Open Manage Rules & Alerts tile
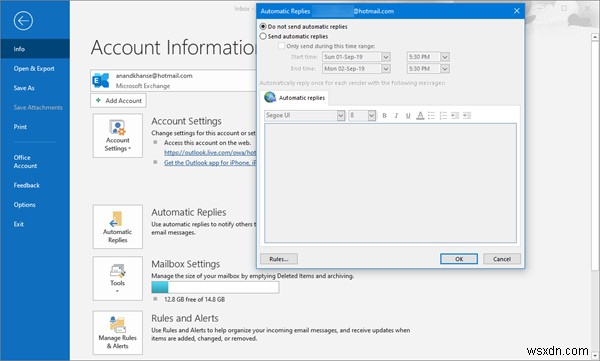This screenshot has width=600, height=361. click(117, 332)
